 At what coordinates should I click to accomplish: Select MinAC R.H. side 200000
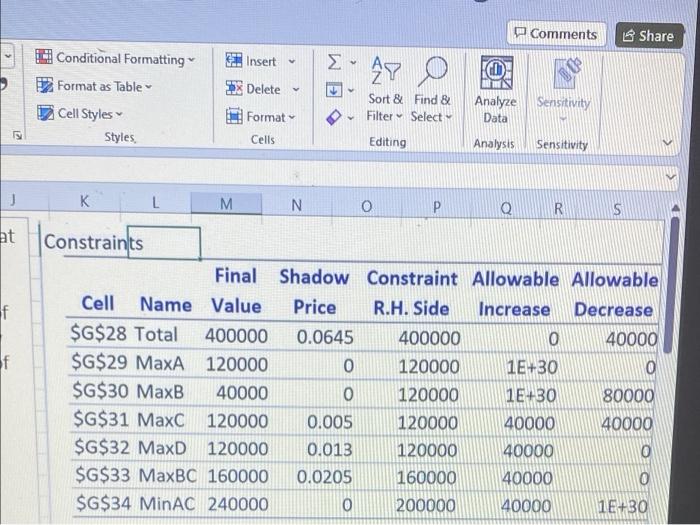pyautogui.click(x=426, y=505)
